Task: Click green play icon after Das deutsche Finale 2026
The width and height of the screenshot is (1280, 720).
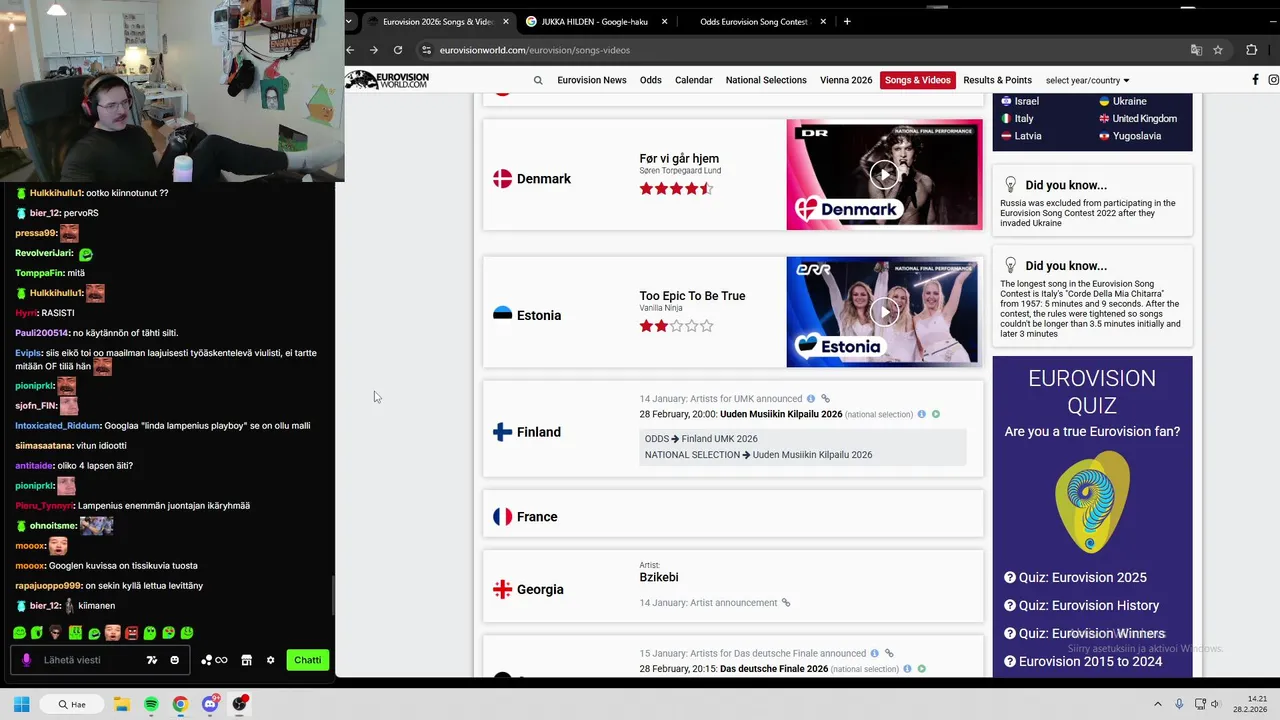Action: pyautogui.click(x=922, y=669)
